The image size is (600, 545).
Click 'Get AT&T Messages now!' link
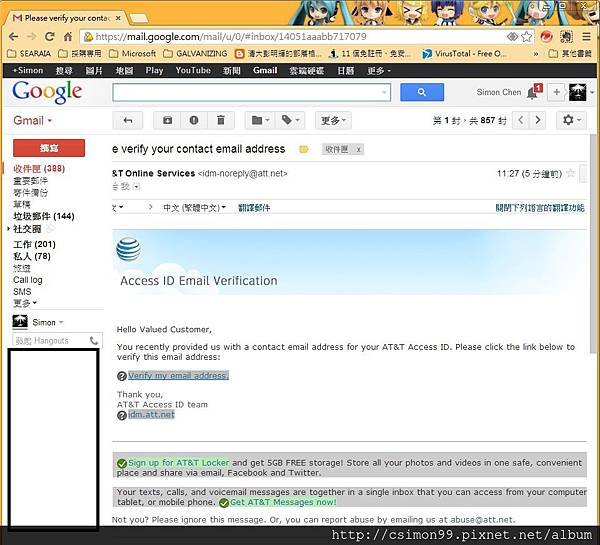[283, 502]
